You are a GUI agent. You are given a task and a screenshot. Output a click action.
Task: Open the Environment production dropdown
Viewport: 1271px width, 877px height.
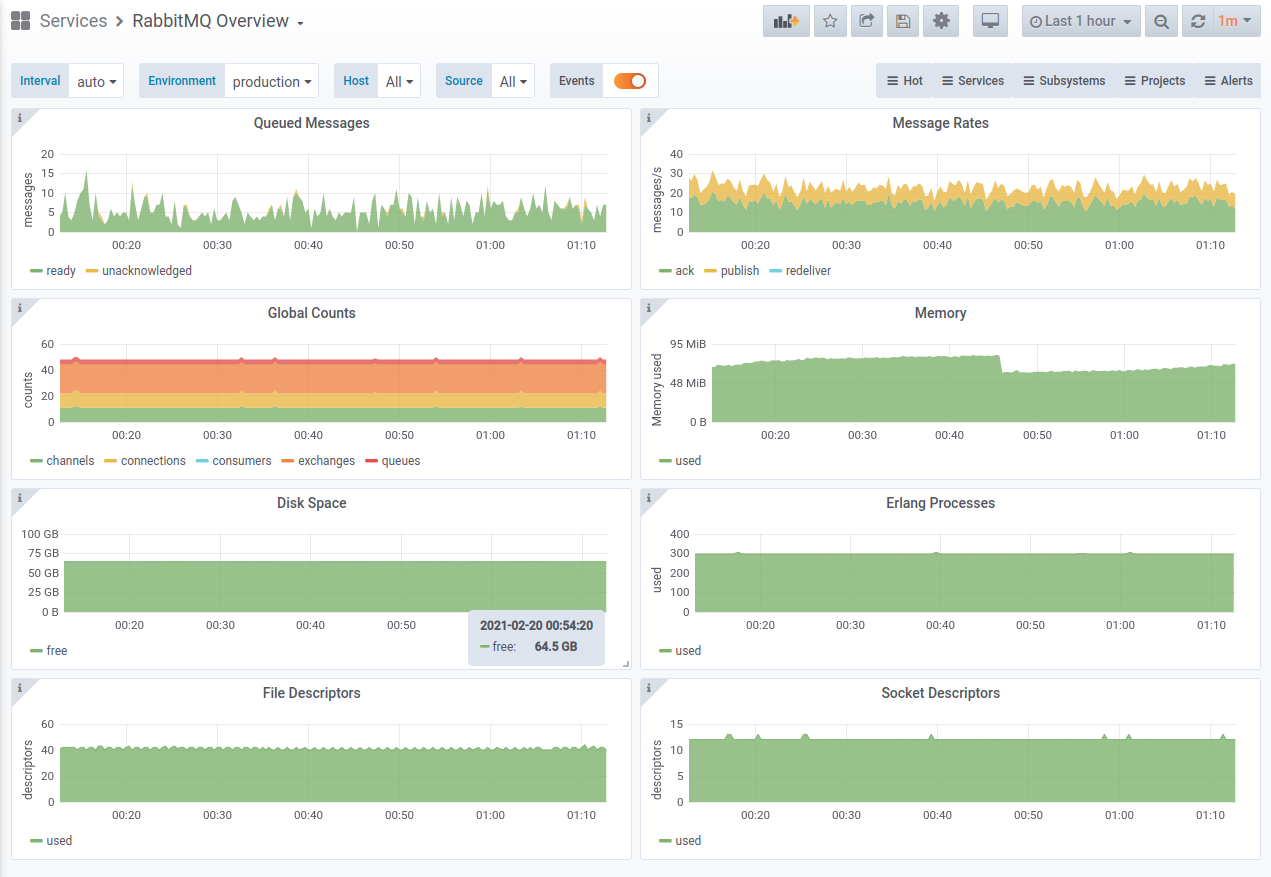(271, 81)
